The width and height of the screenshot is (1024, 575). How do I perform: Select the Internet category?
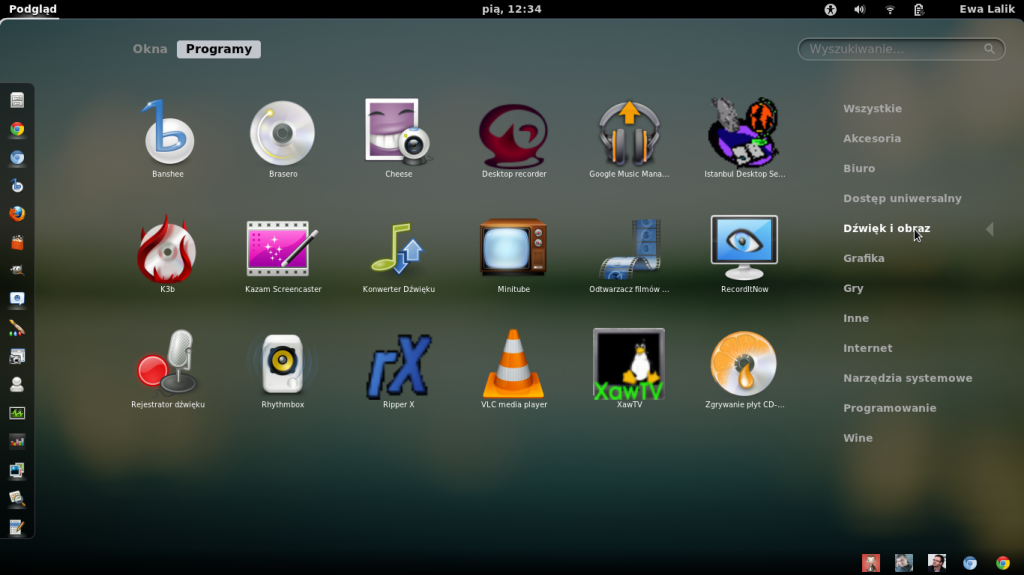867,348
